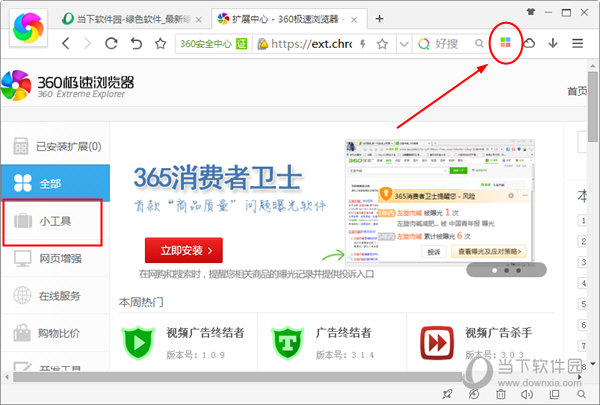Open the browser main menu
This screenshot has width=600, height=405.
577,43
